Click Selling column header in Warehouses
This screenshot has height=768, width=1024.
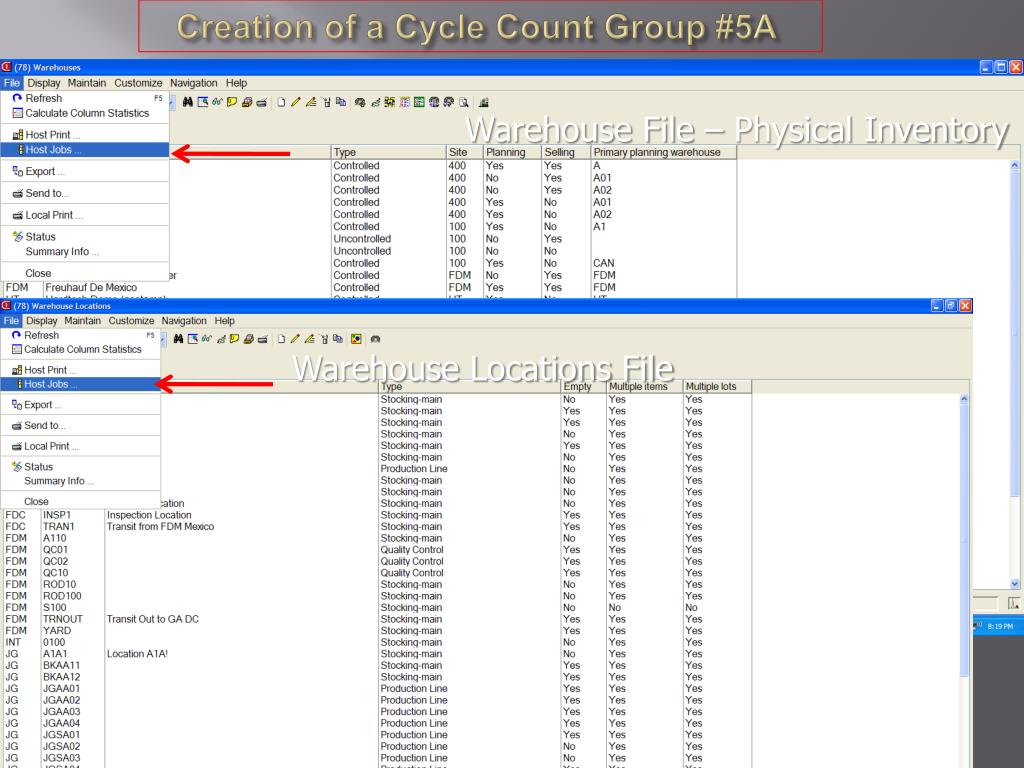(x=566, y=152)
